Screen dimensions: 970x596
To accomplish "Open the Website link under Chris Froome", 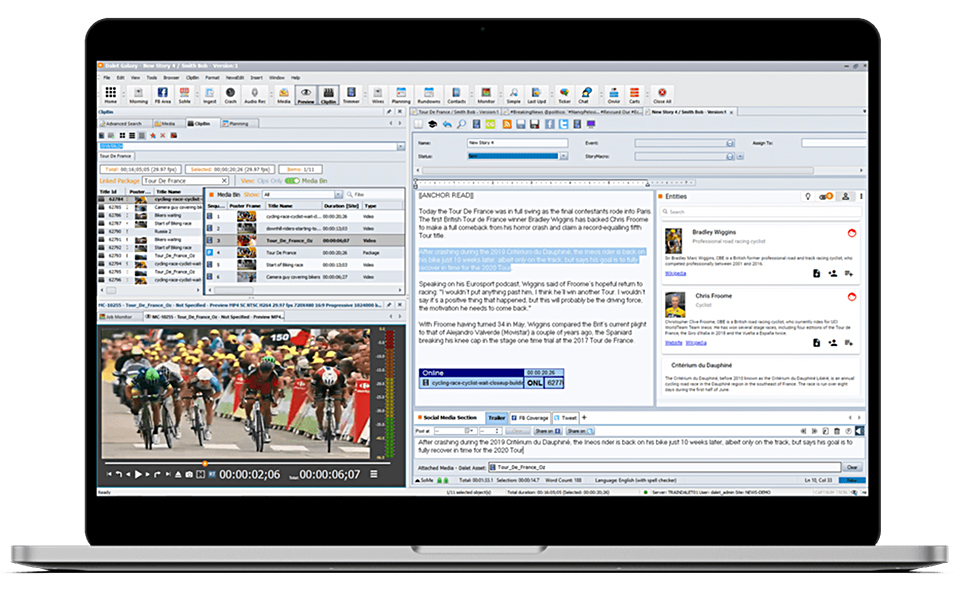I will tap(673, 342).
